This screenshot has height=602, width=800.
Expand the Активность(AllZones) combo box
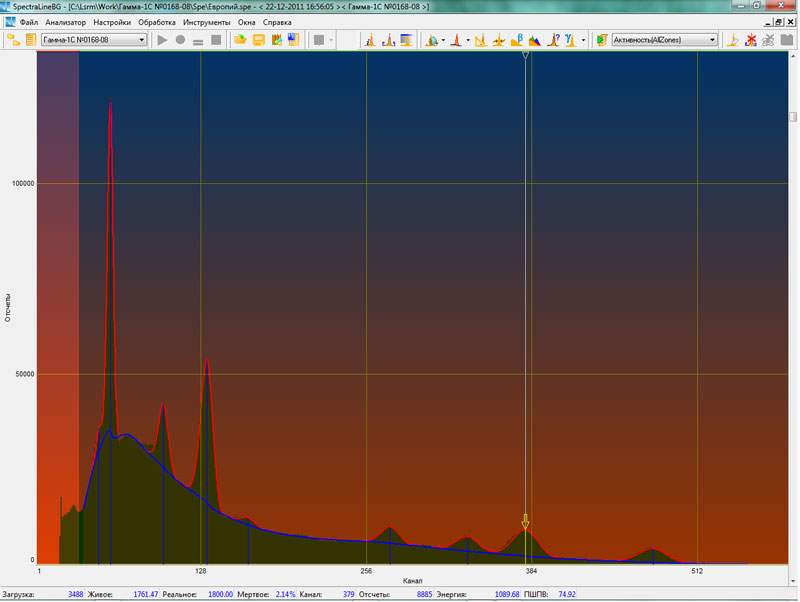(x=711, y=40)
